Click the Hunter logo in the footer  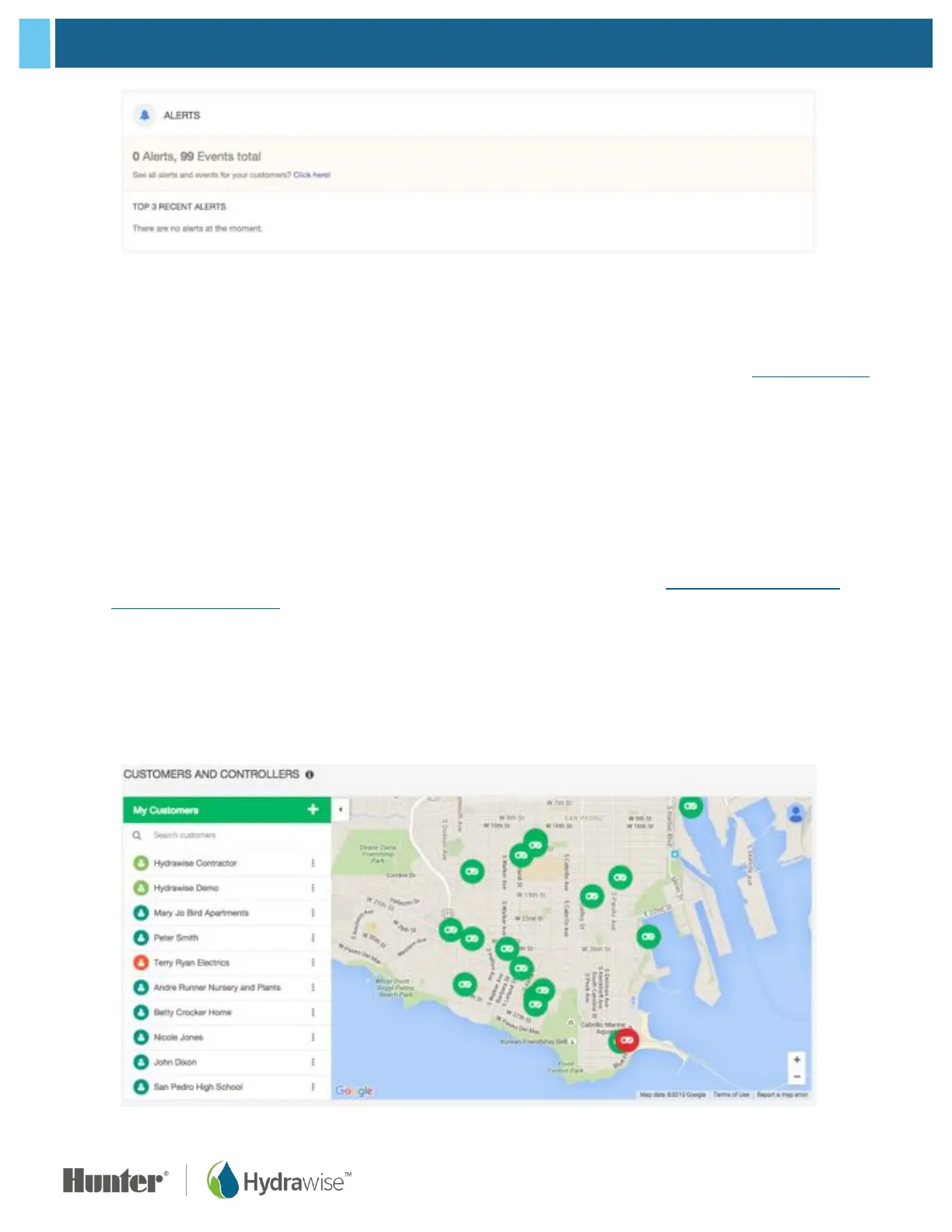115,1181
